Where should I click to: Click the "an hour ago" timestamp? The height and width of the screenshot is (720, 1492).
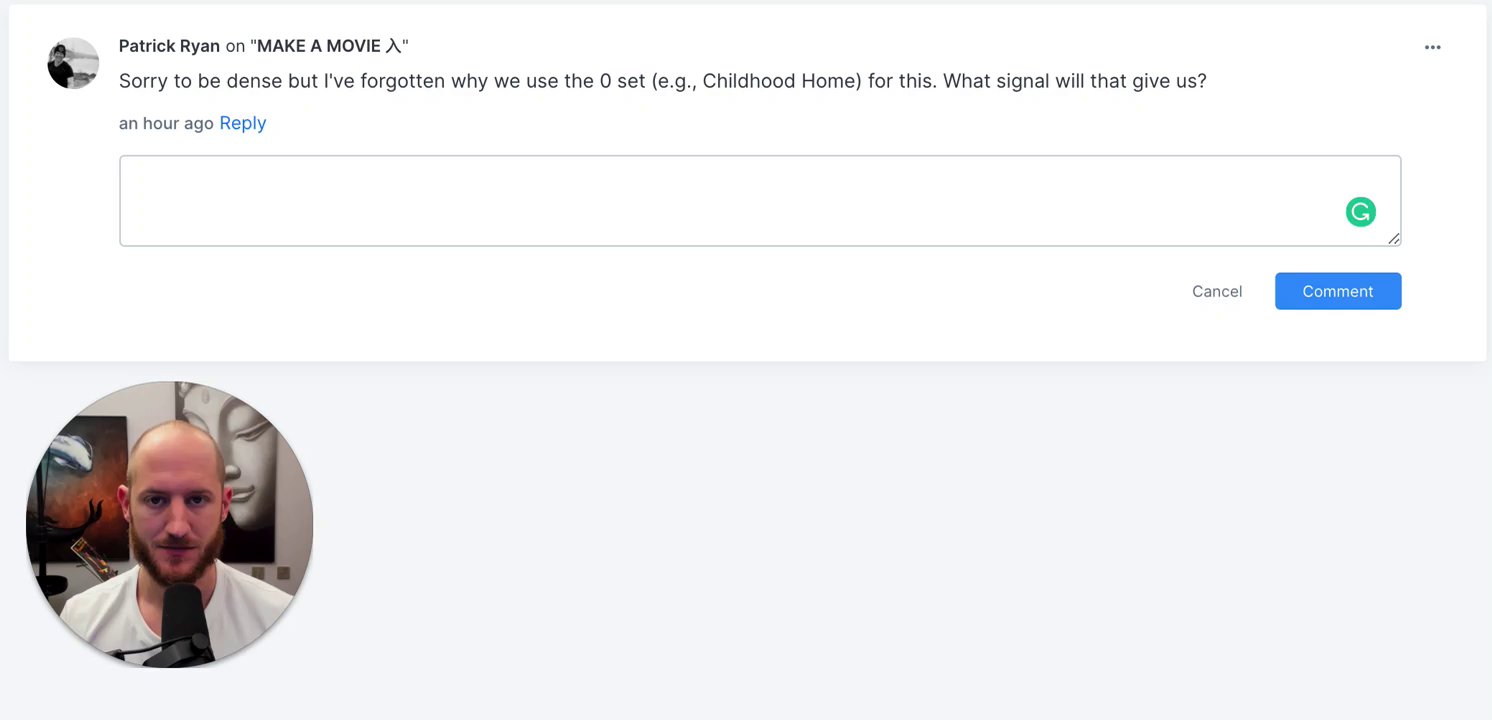(166, 123)
